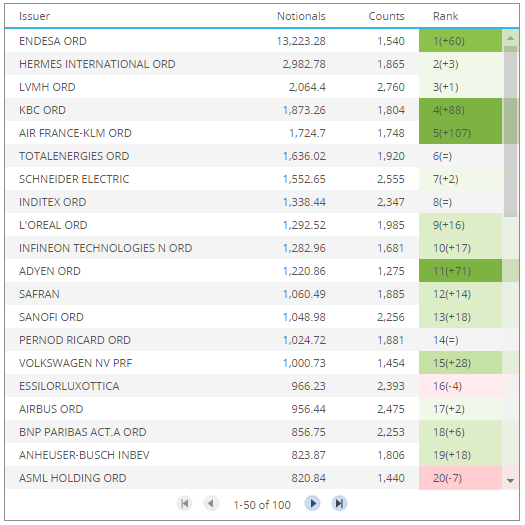Click rank cell 2(+3)
Image resolution: width=525 pixels, height=525 pixels.
click(x=460, y=64)
